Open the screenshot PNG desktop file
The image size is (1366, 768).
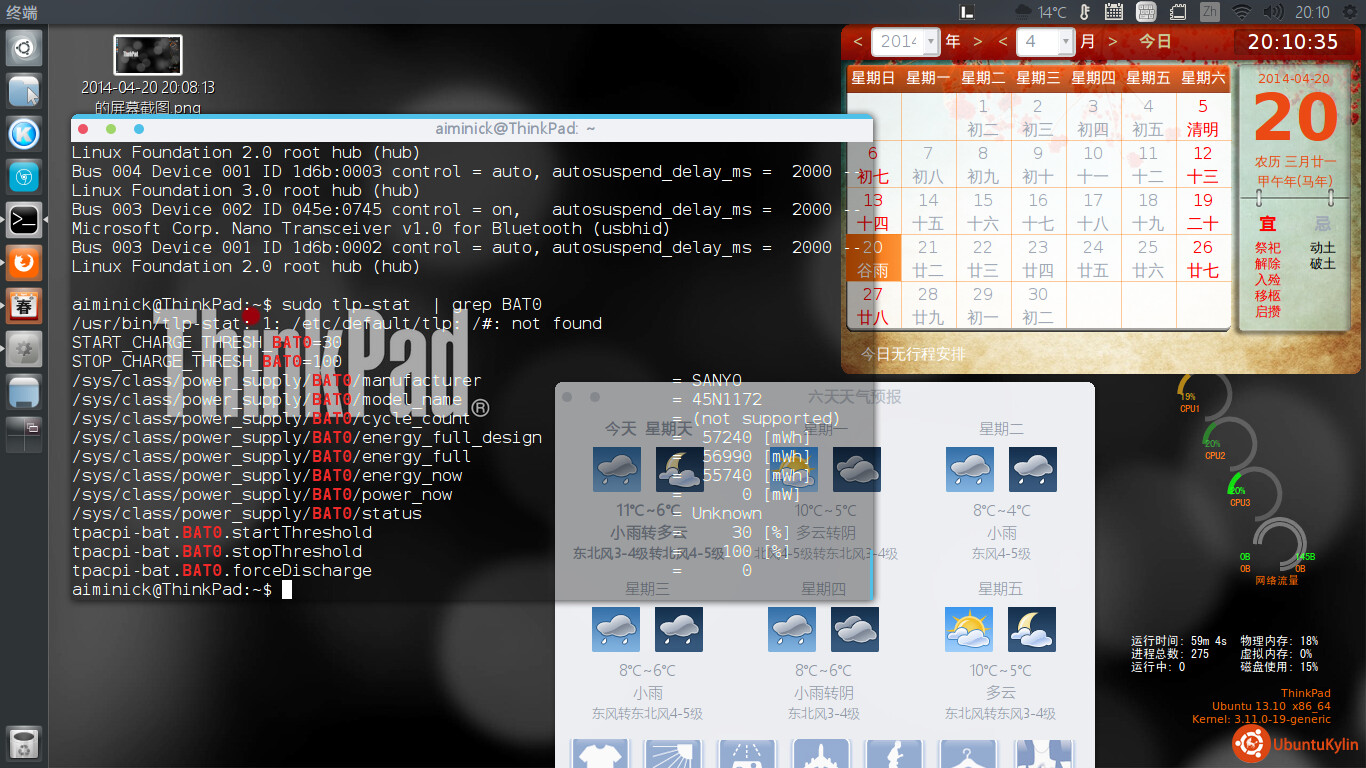point(148,56)
